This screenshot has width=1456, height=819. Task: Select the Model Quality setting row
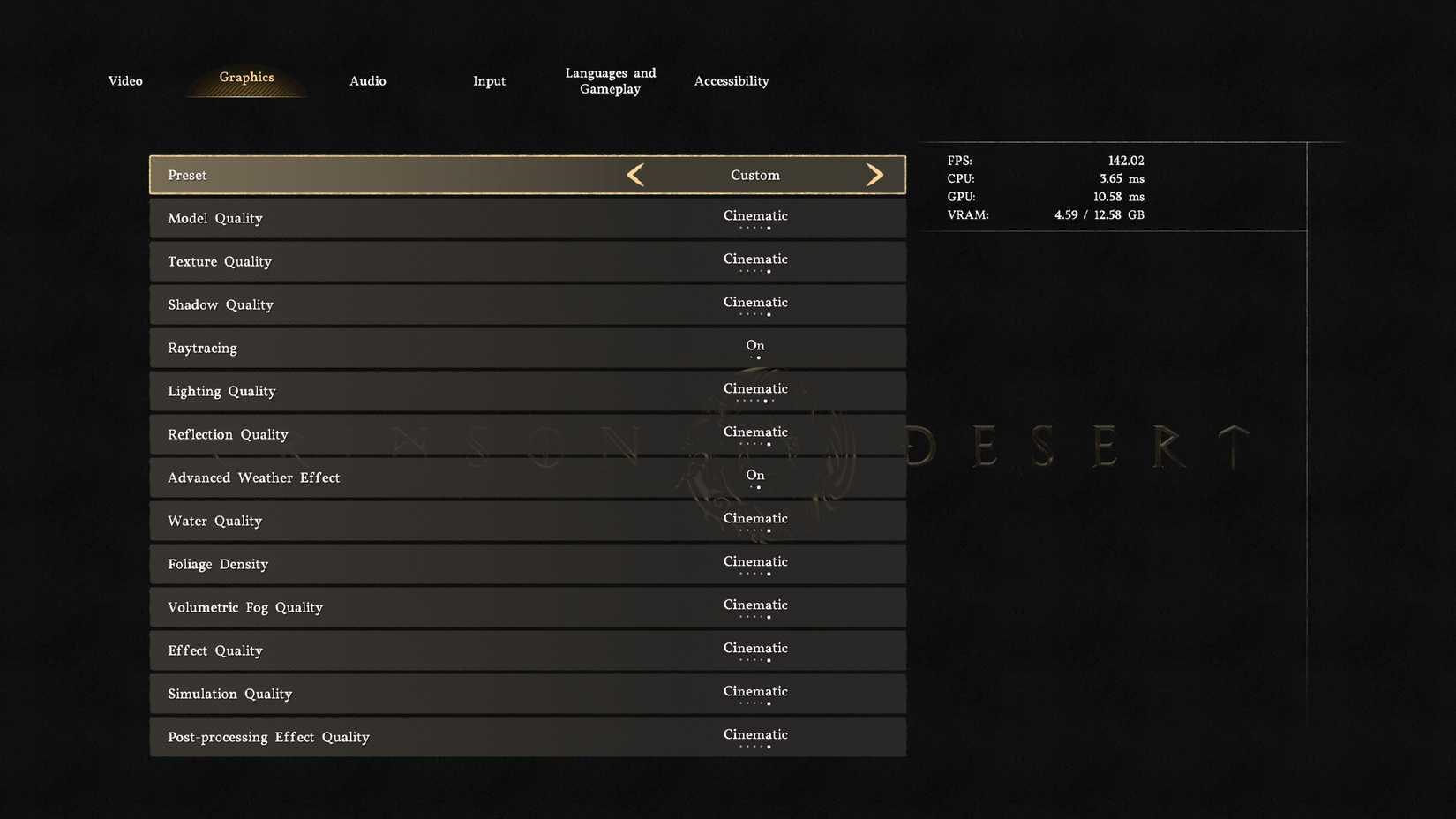[528, 218]
